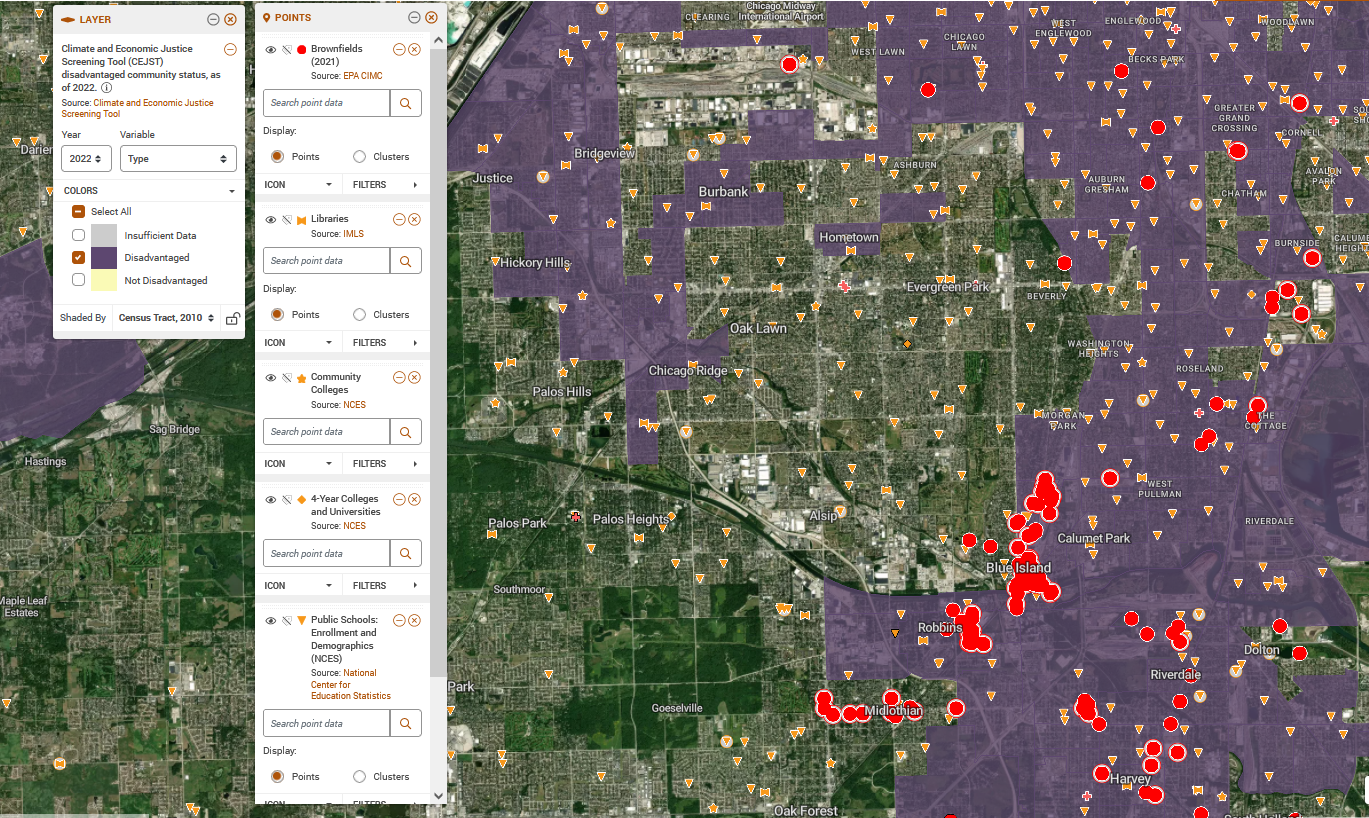Toggle label icon for 4-Year Colleges layer

point(286,499)
